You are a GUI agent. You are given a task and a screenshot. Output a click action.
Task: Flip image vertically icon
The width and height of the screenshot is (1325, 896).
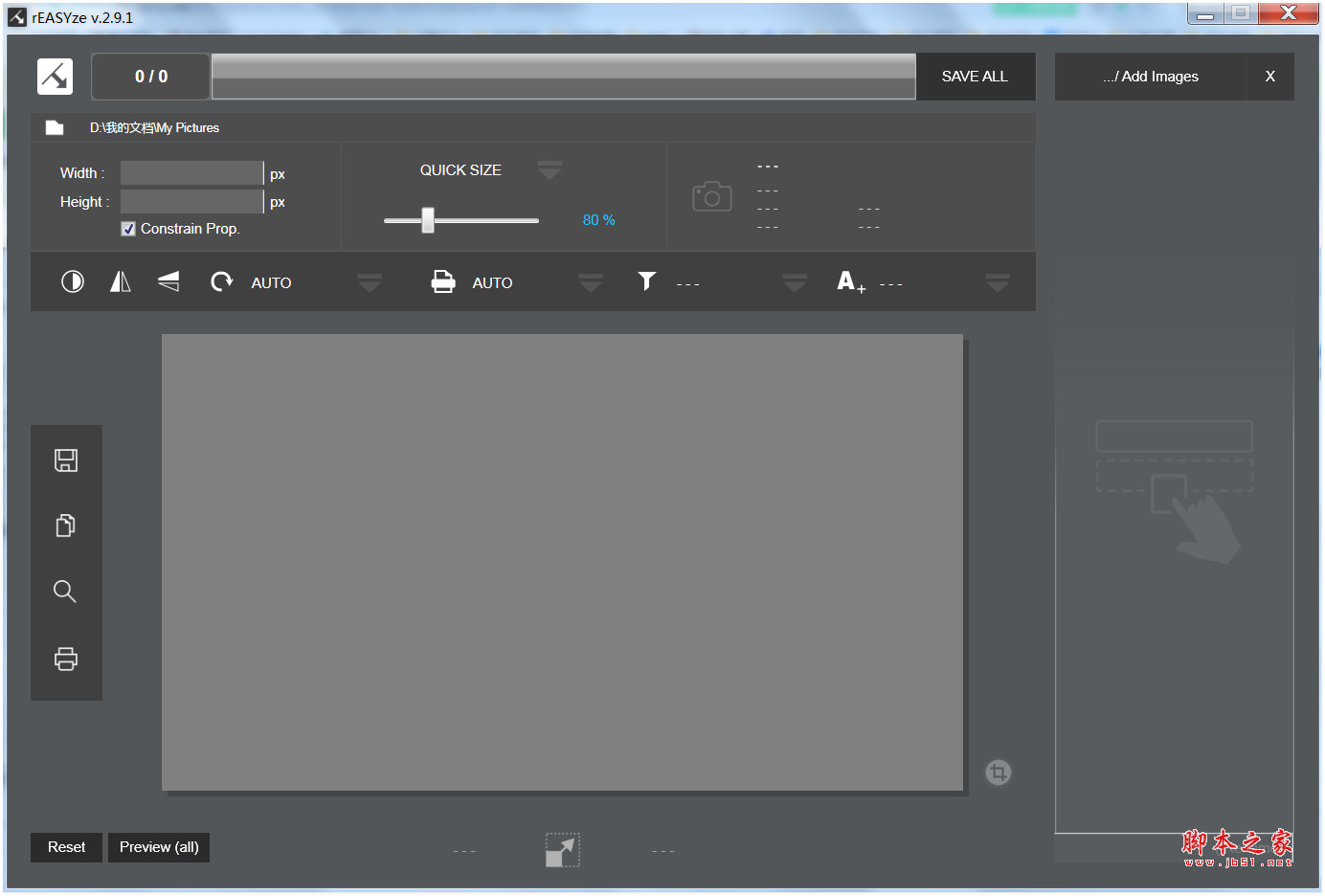coord(168,281)
